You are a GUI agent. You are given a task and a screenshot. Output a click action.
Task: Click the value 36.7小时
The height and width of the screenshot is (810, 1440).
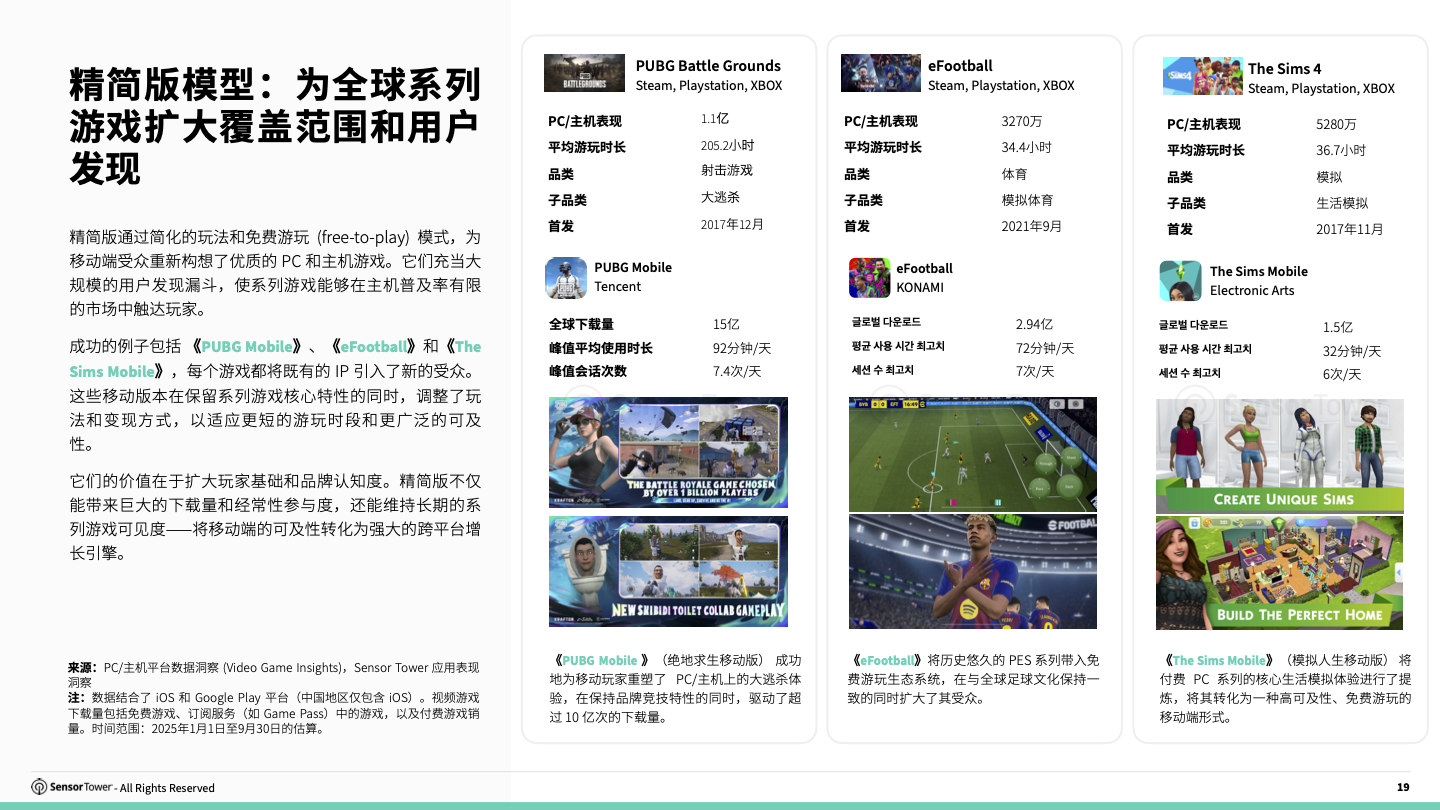(1341, 150)
